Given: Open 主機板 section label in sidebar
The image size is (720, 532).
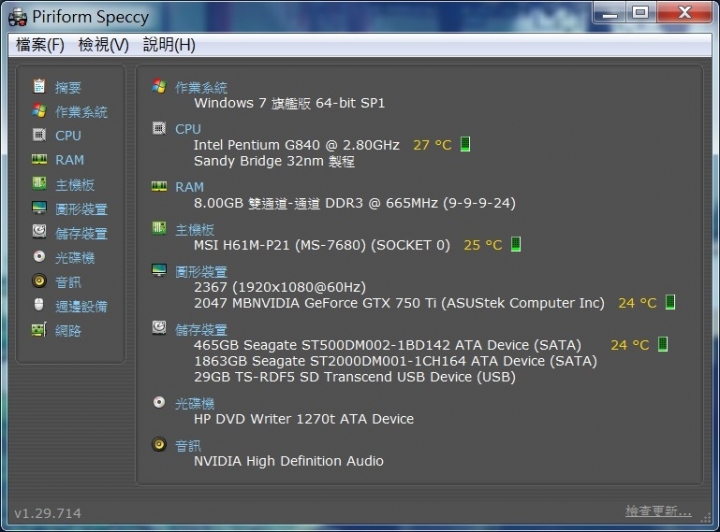Looking at the screenshot, I should [x=75, y=185].
